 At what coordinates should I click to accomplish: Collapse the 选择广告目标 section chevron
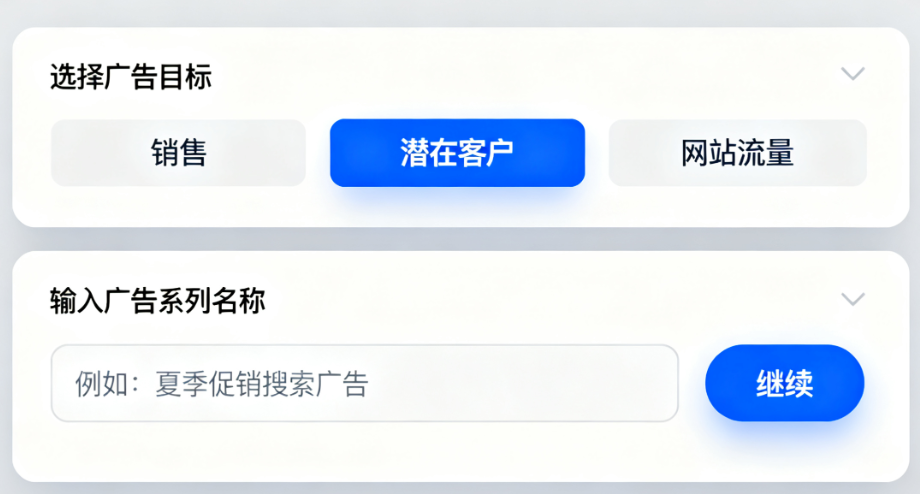(853, 74)
